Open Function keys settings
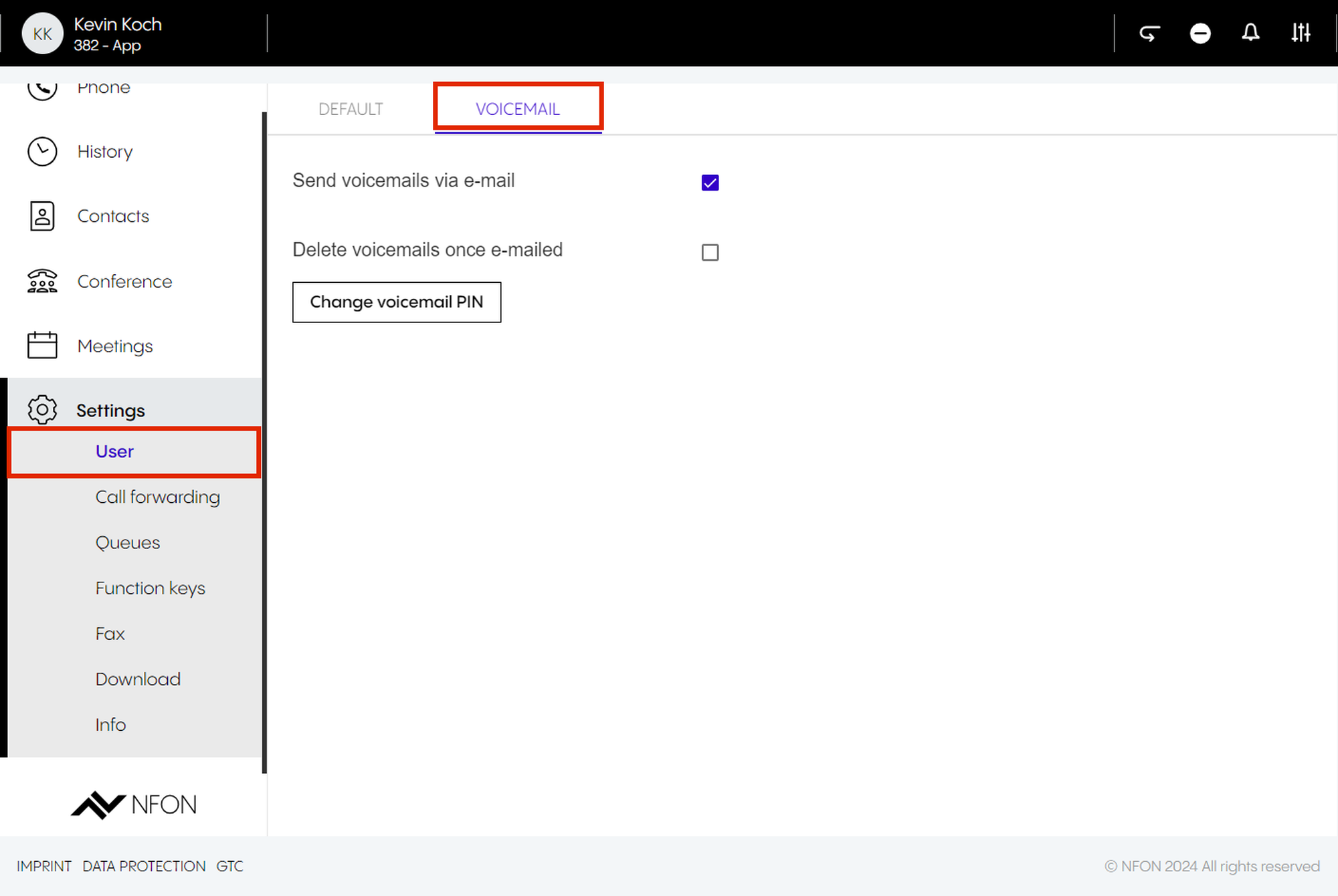 pos(150,588)
